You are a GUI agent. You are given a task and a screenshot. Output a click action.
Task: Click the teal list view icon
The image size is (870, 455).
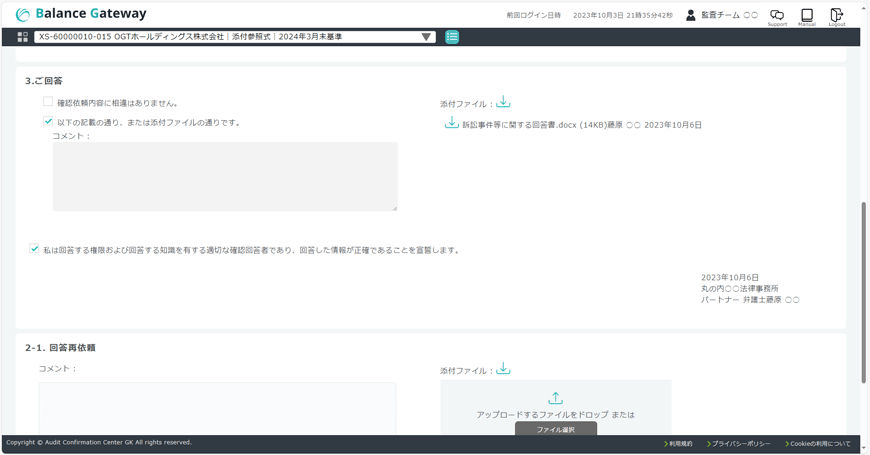452,37
